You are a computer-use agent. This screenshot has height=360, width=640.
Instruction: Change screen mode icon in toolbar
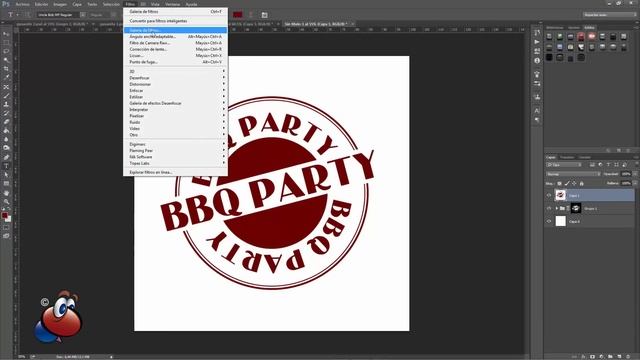coord(6,236)
